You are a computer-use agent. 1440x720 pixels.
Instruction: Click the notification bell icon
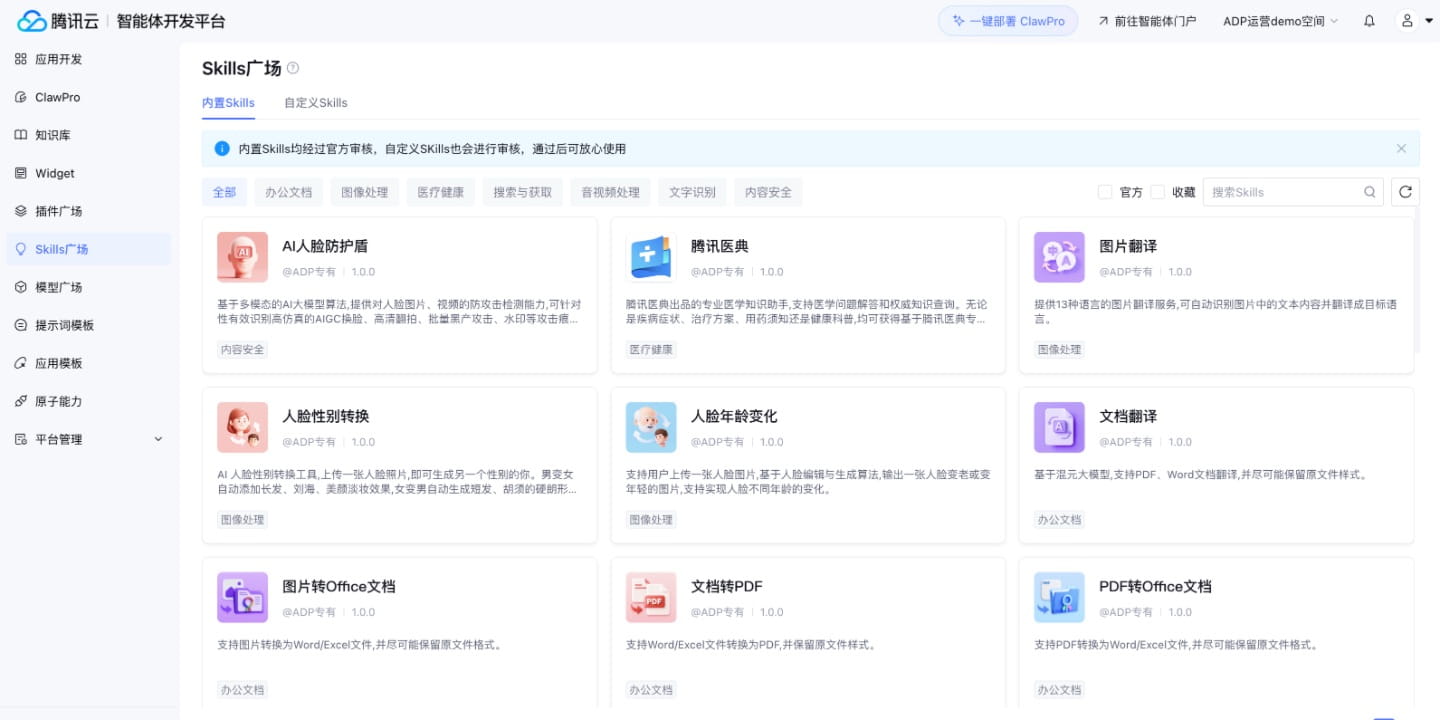pos(1369,21)
